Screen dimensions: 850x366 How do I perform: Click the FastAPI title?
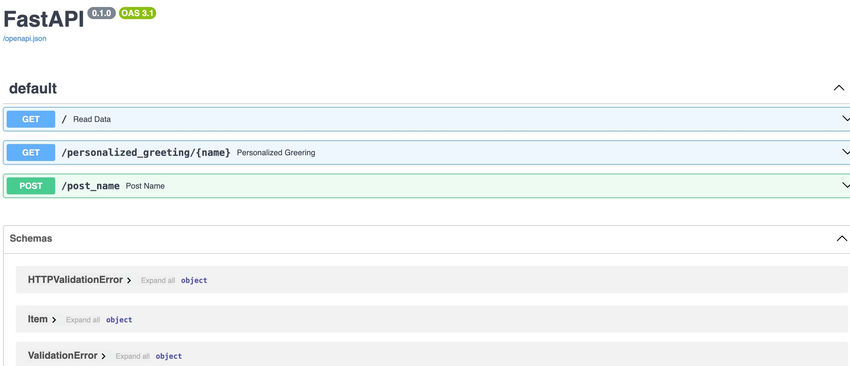43,20
